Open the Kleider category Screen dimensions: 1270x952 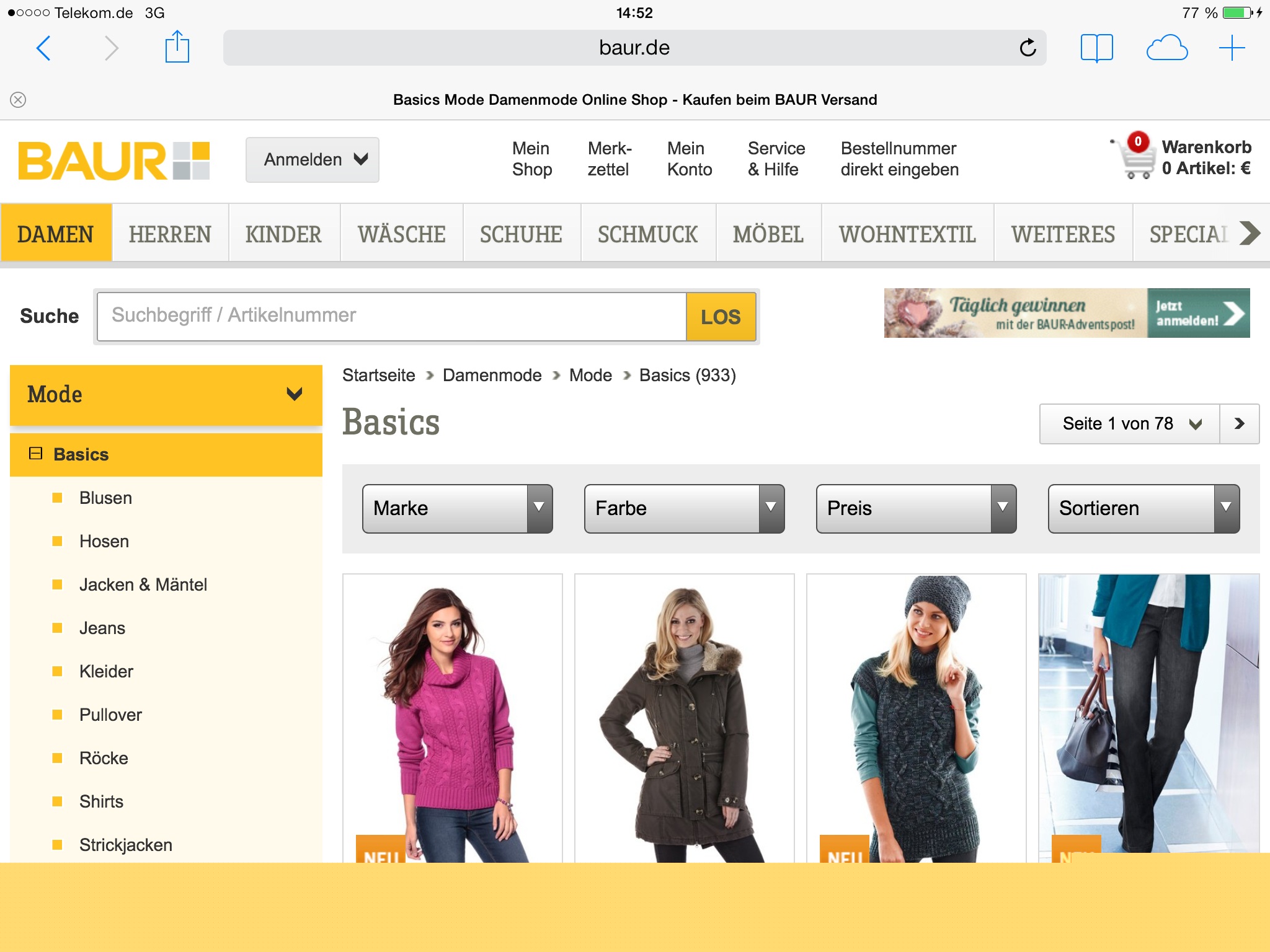(x=106, y=671)
